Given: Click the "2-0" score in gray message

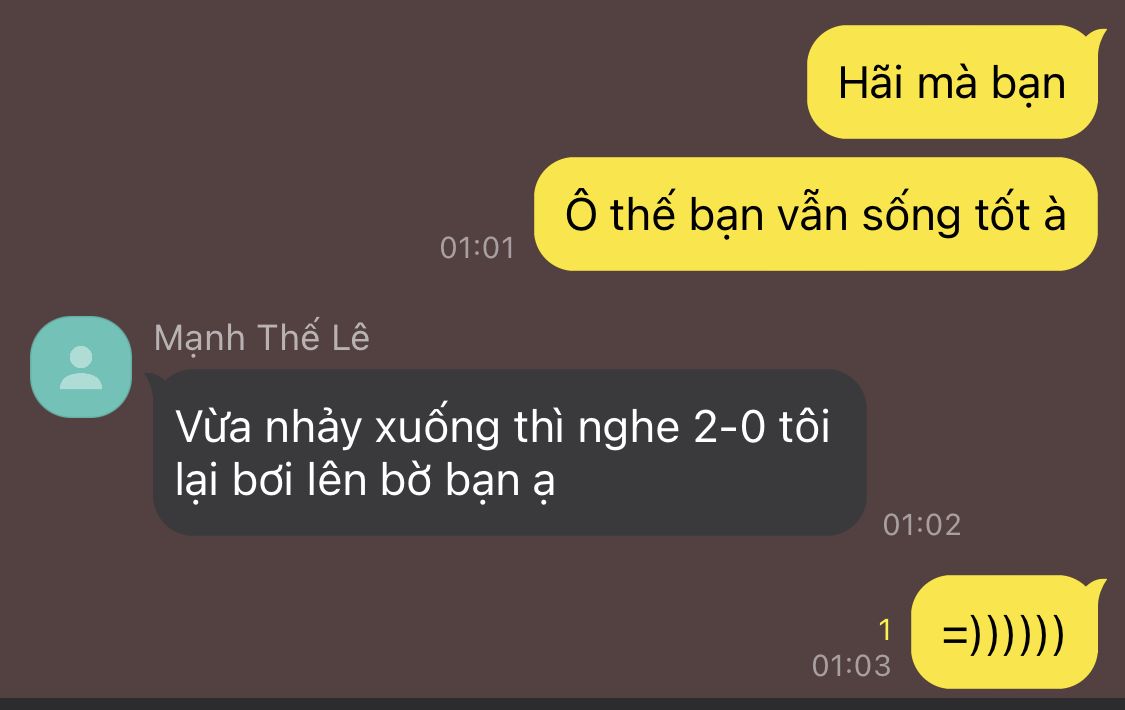Looking at the screenshot, I should click(x=730, y=427).
